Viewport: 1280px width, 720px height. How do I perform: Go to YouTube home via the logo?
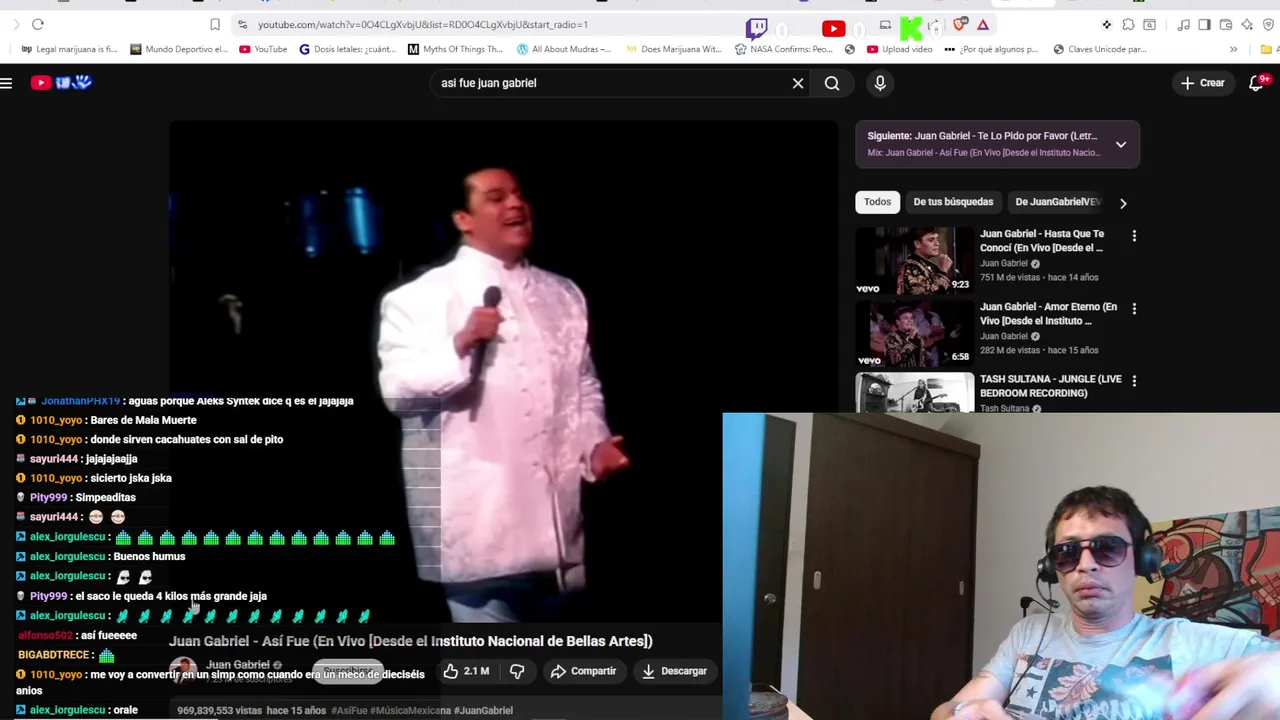(x=61, y=83)
